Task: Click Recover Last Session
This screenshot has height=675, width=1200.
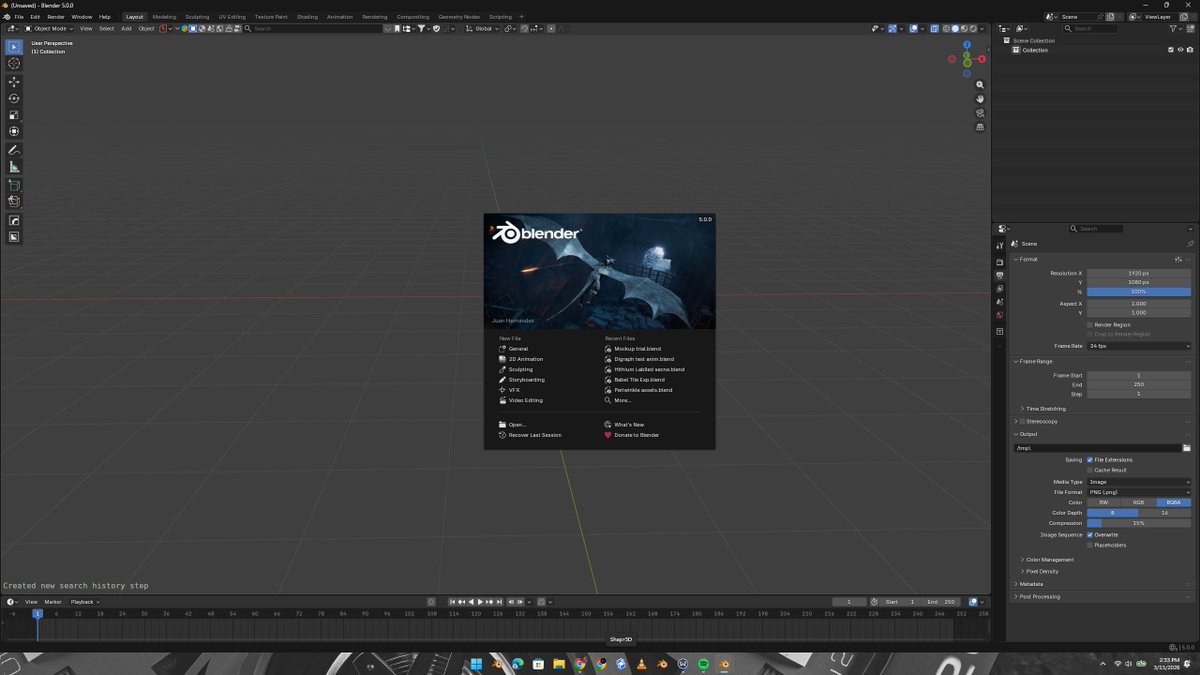Action: (x=534, y=435)
